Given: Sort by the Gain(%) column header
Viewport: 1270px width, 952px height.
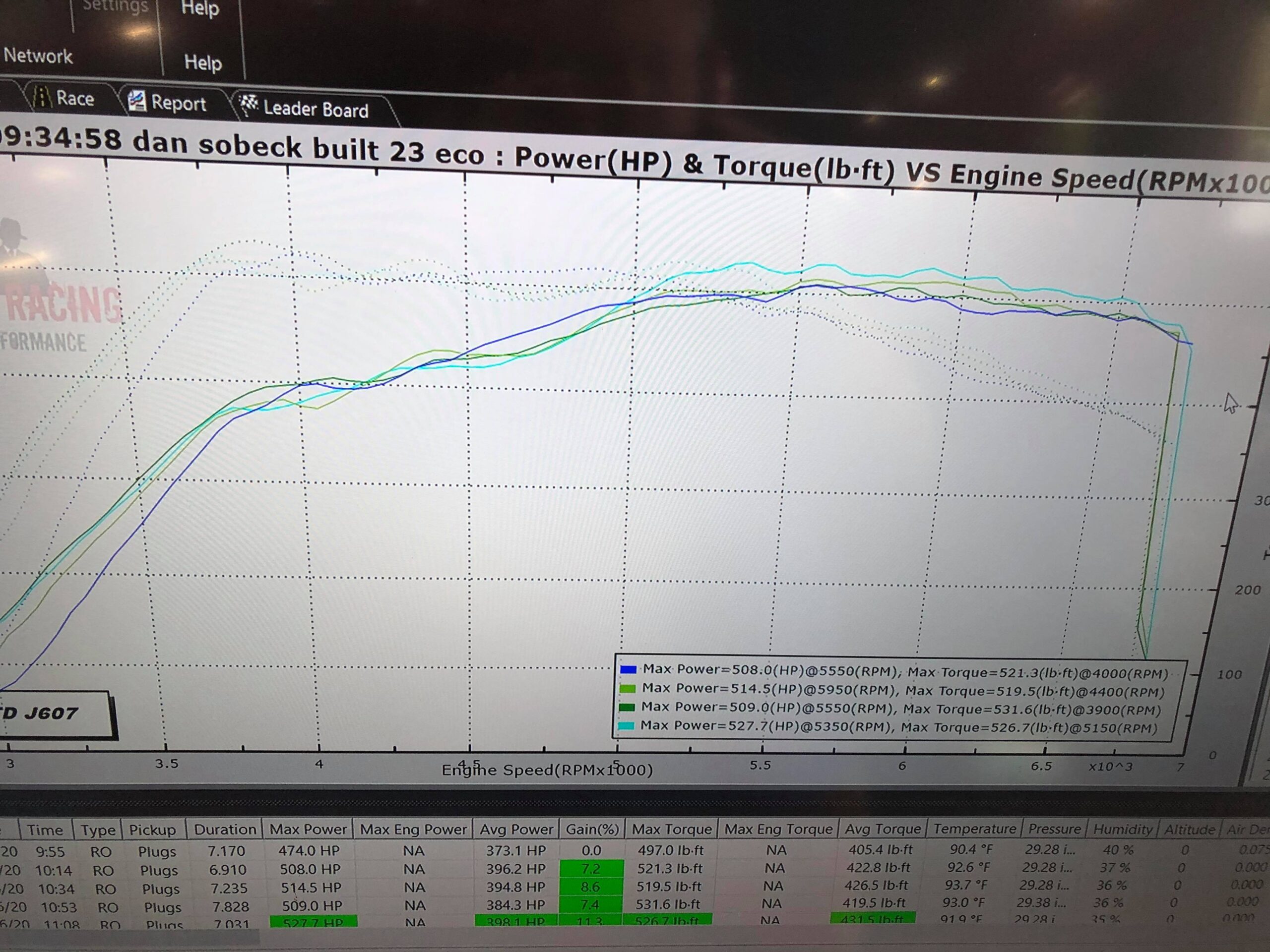Looking at the screenshot, I should 592,829.
